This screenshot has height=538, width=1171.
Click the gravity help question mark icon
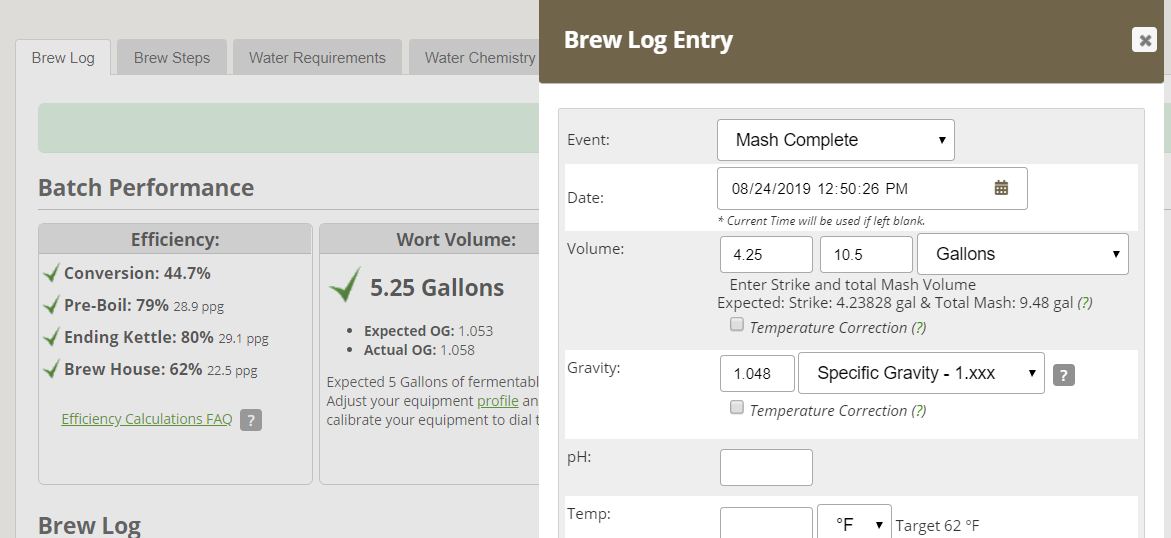point(1063,375)
